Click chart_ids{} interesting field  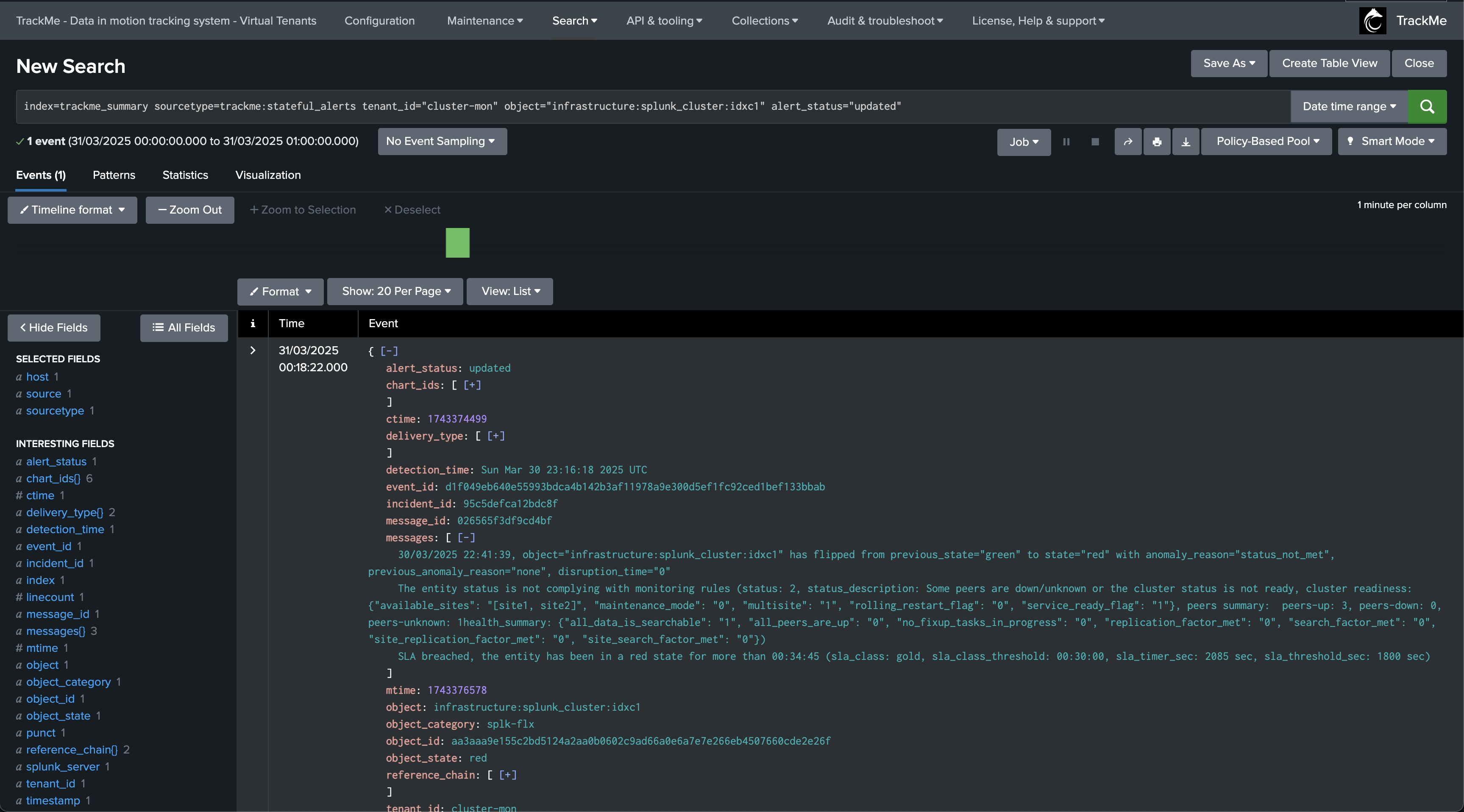click(53, 478)
